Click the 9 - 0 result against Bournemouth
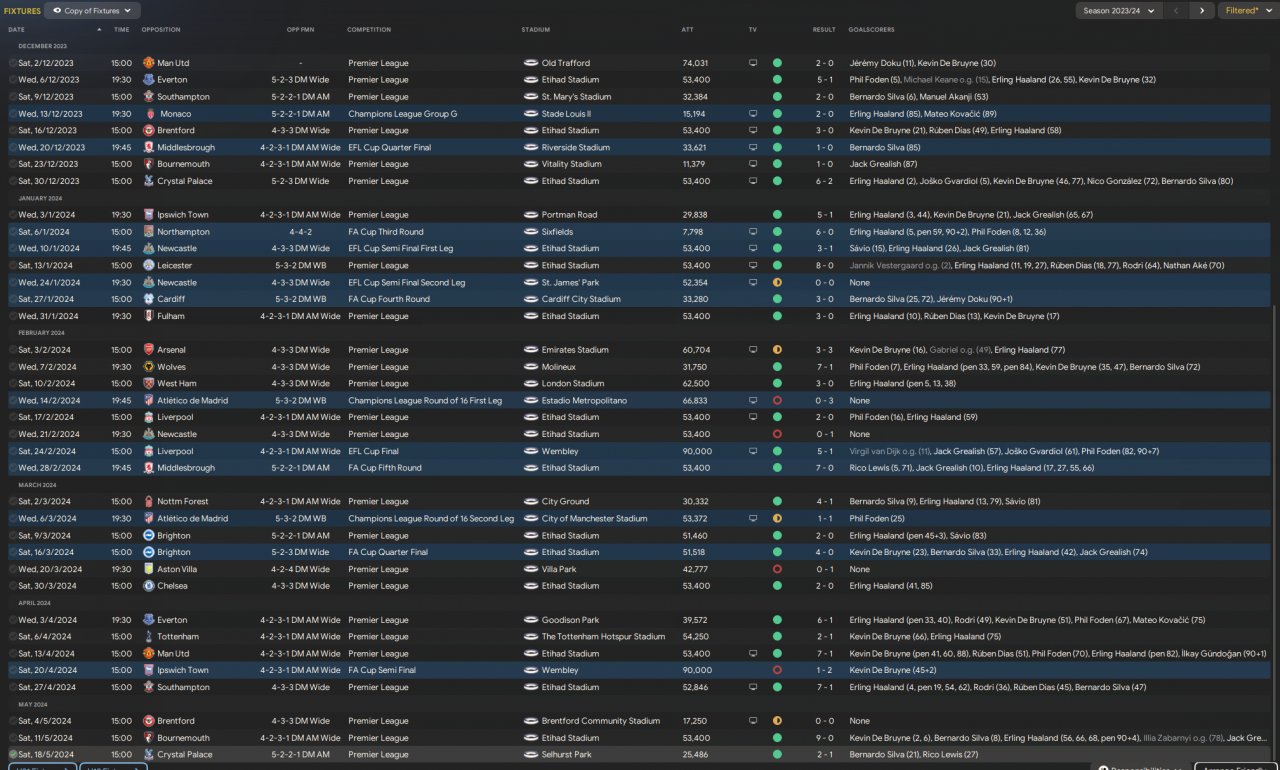 click(x=824, y=738)
